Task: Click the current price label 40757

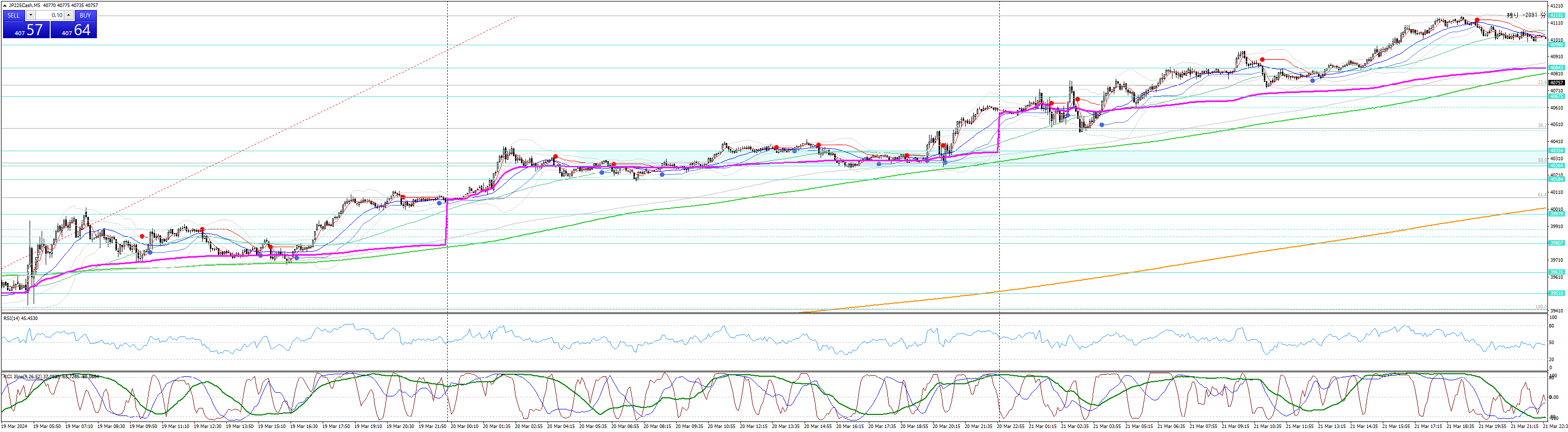Action: (x=1556, y=82)
